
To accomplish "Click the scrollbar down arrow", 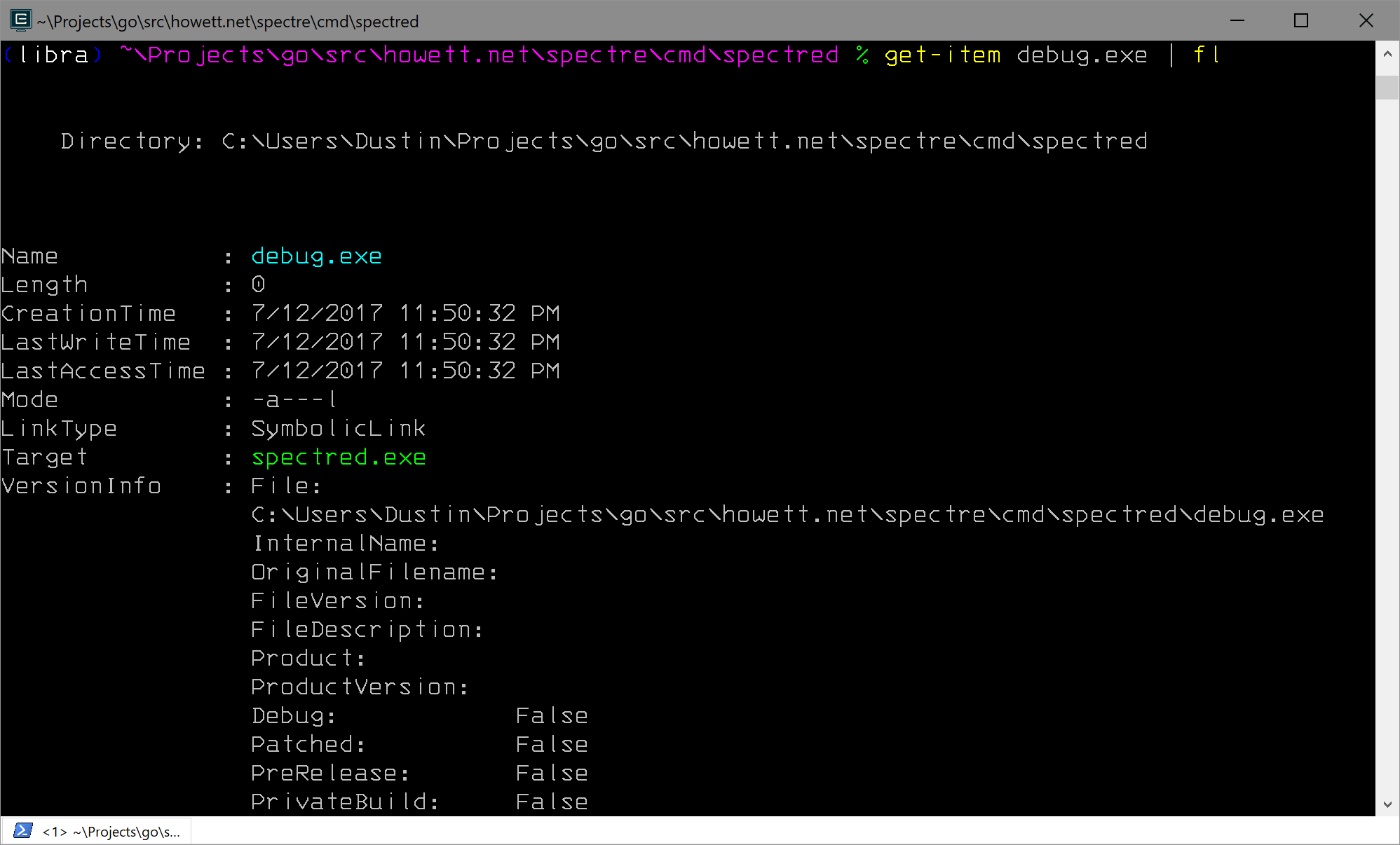I will 1387,804.
